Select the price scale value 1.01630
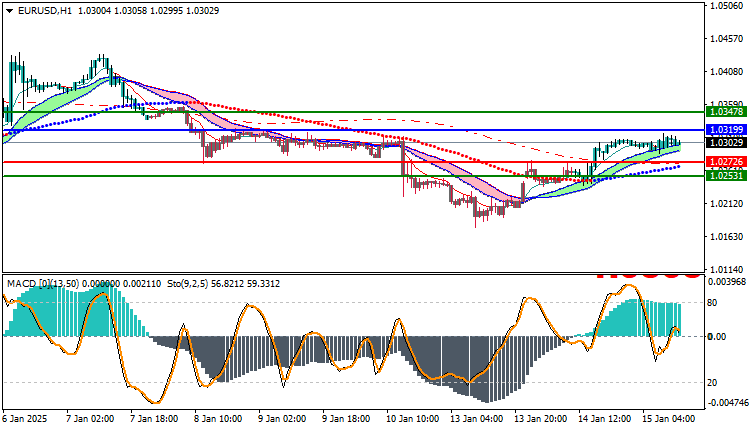The height and width of the screenshot is (430, 750). point(728,237)
